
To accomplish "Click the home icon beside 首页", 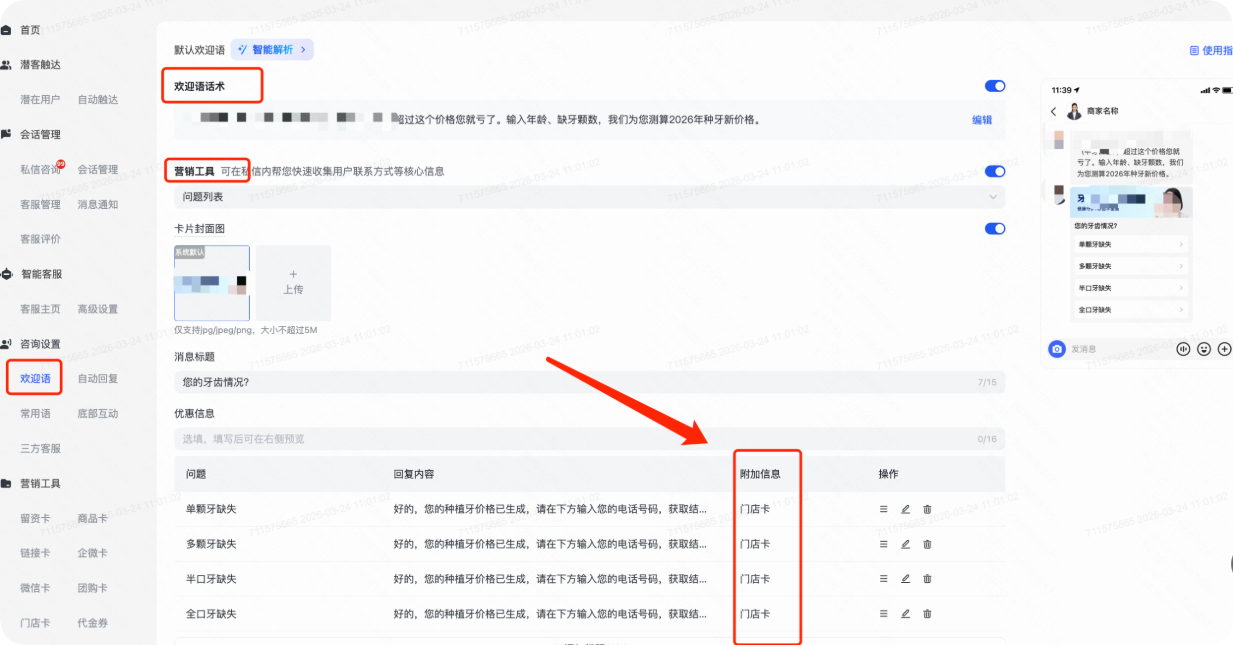I will click(7, 30).
